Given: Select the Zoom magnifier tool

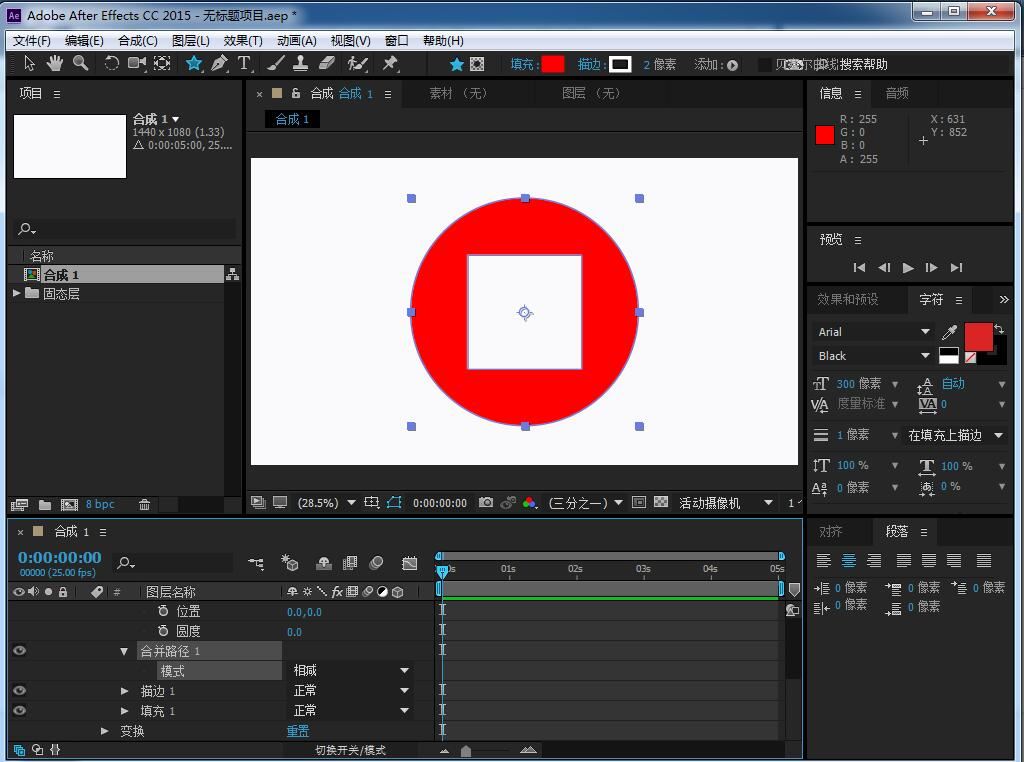Looking at the screenshot, I should (80, 64).
